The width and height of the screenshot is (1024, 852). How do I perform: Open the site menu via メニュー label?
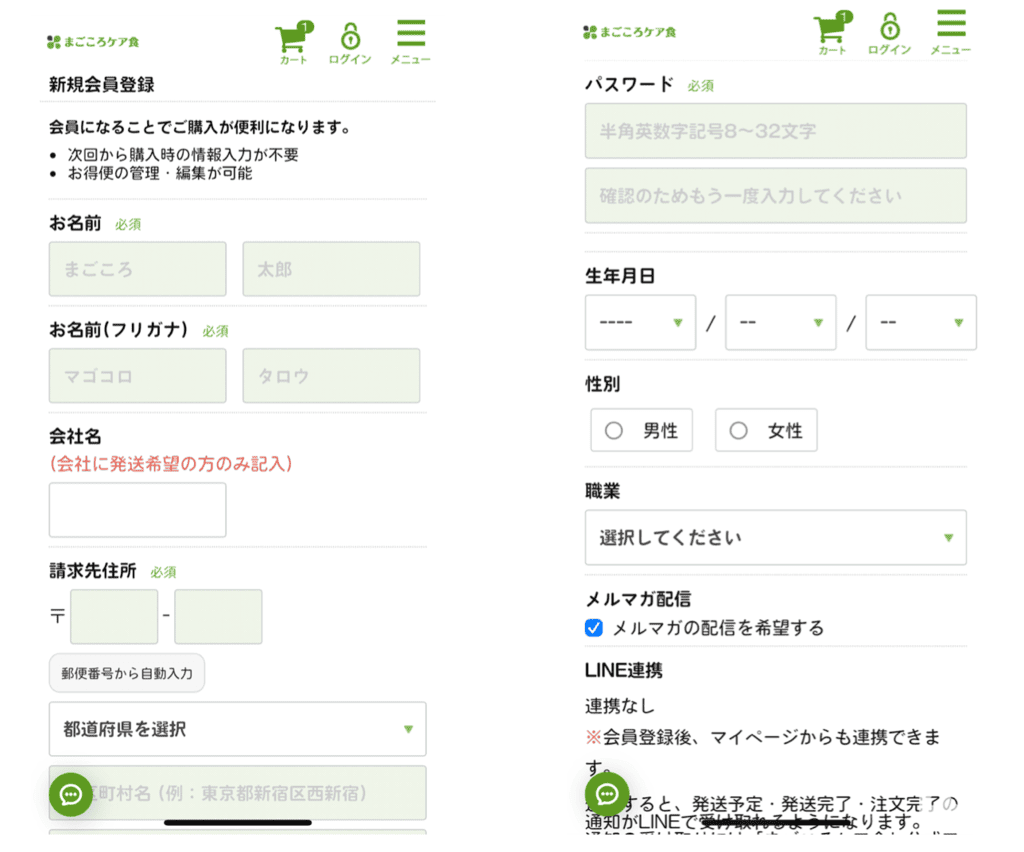coord(409,57)
